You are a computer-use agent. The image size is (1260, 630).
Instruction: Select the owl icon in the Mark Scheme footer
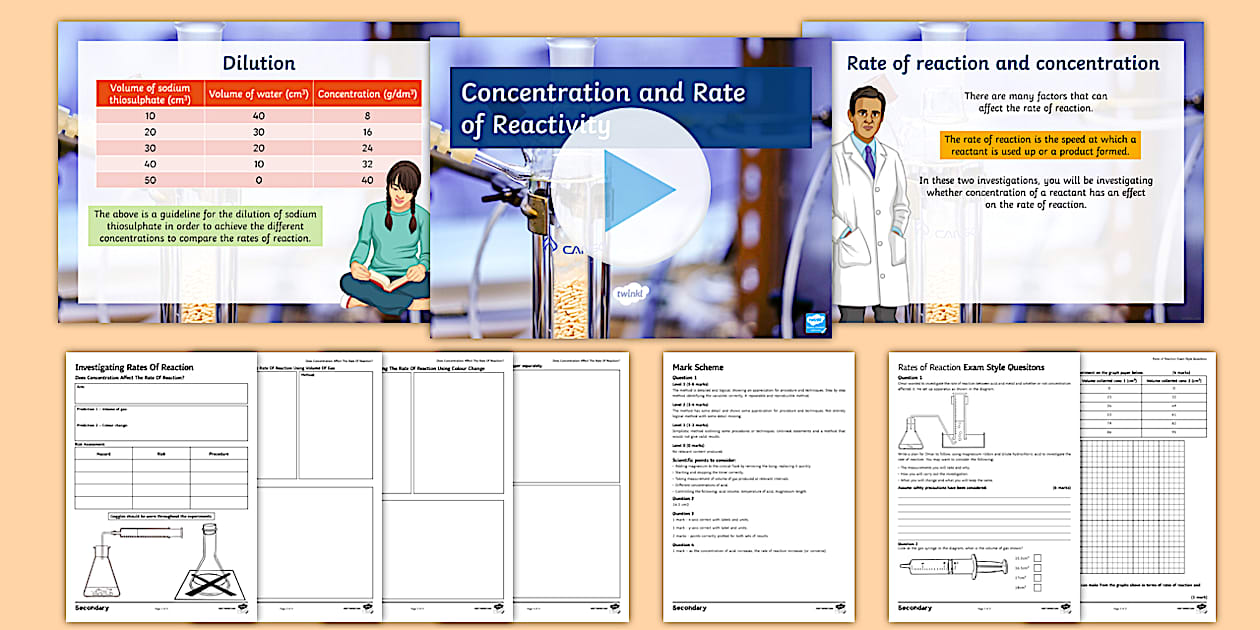[x=840, y=607]
